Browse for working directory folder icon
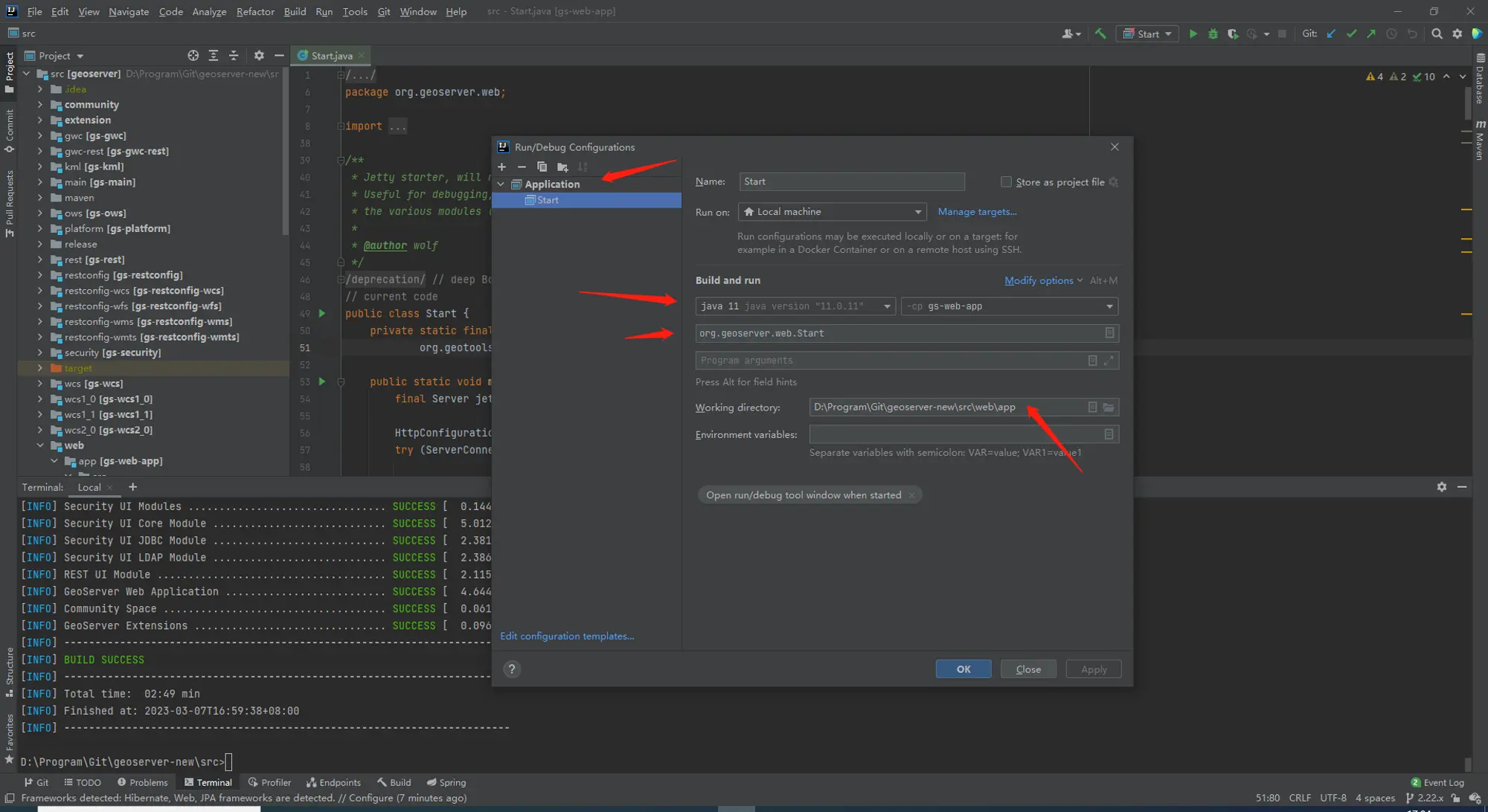 click(x=1109, y=407)
